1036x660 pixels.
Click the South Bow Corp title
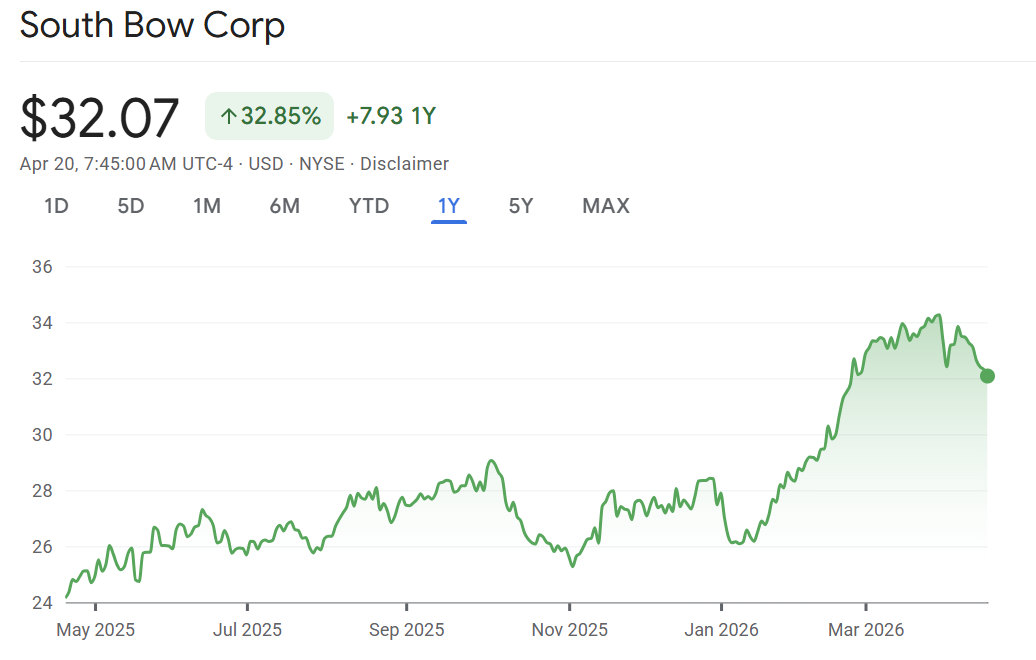click(x=152, y=25)
